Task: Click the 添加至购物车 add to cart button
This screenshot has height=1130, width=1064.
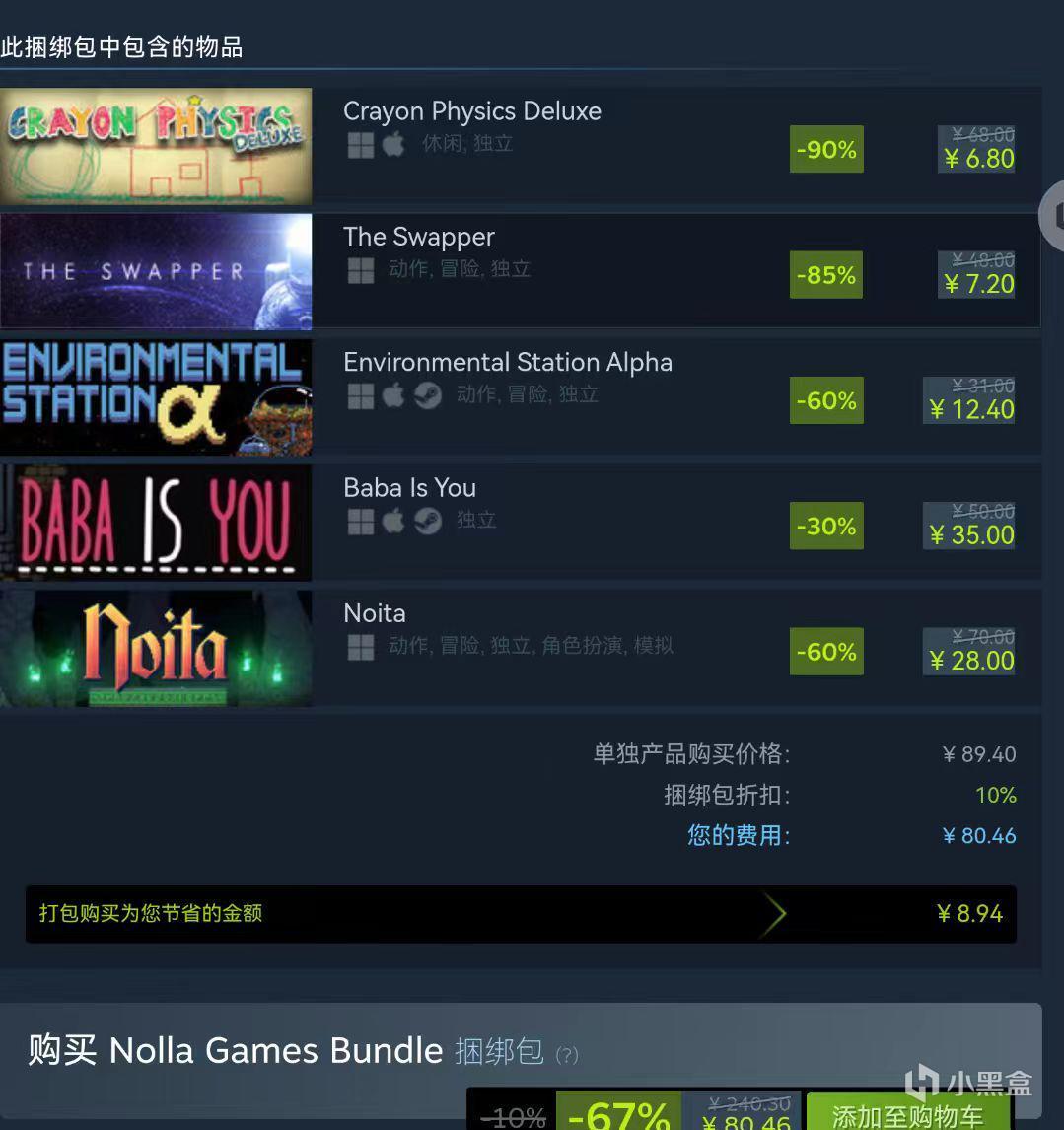Action: point(909,1113)
